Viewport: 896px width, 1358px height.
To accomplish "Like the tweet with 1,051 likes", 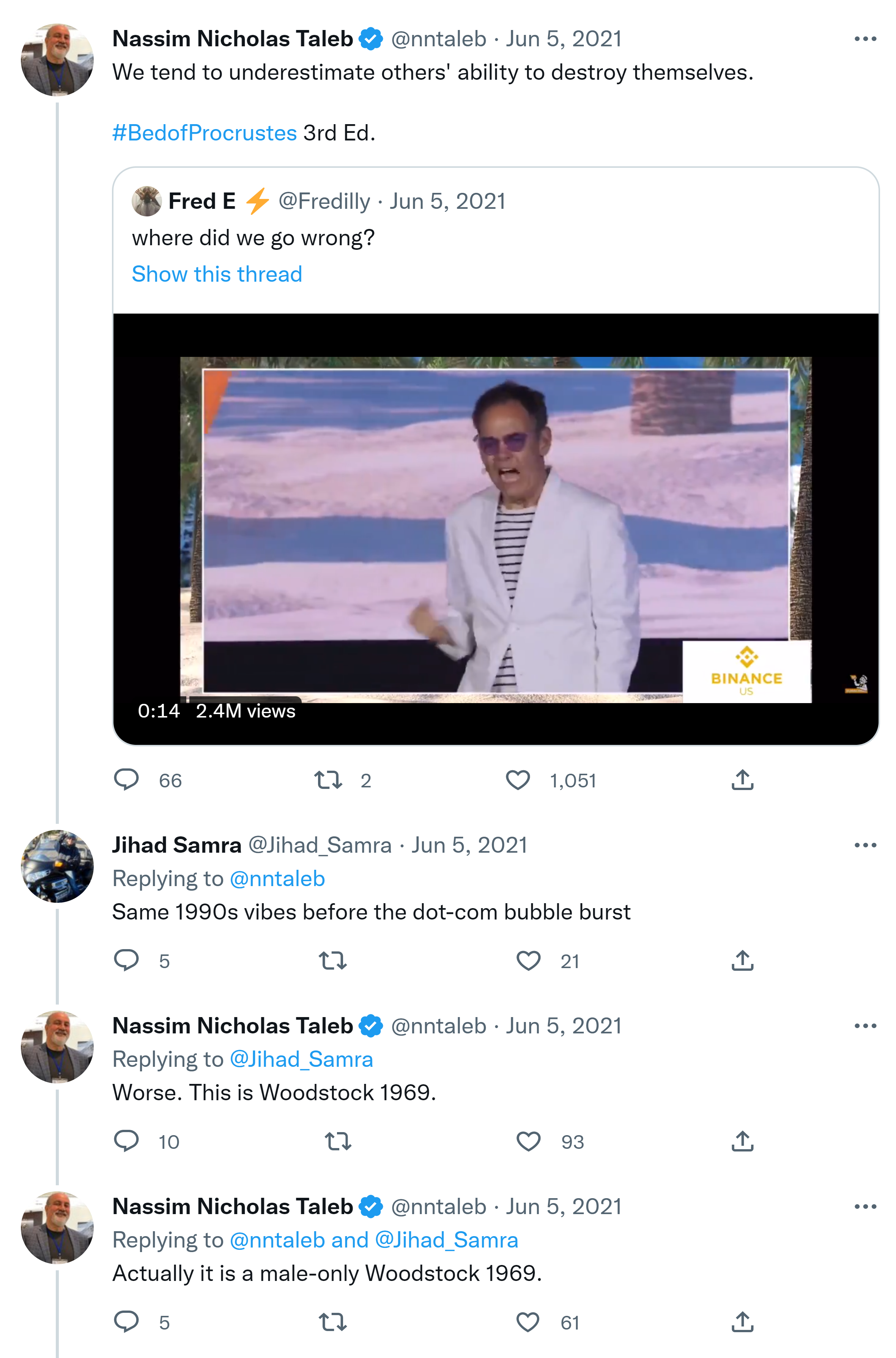I will (x=518, y=779).
